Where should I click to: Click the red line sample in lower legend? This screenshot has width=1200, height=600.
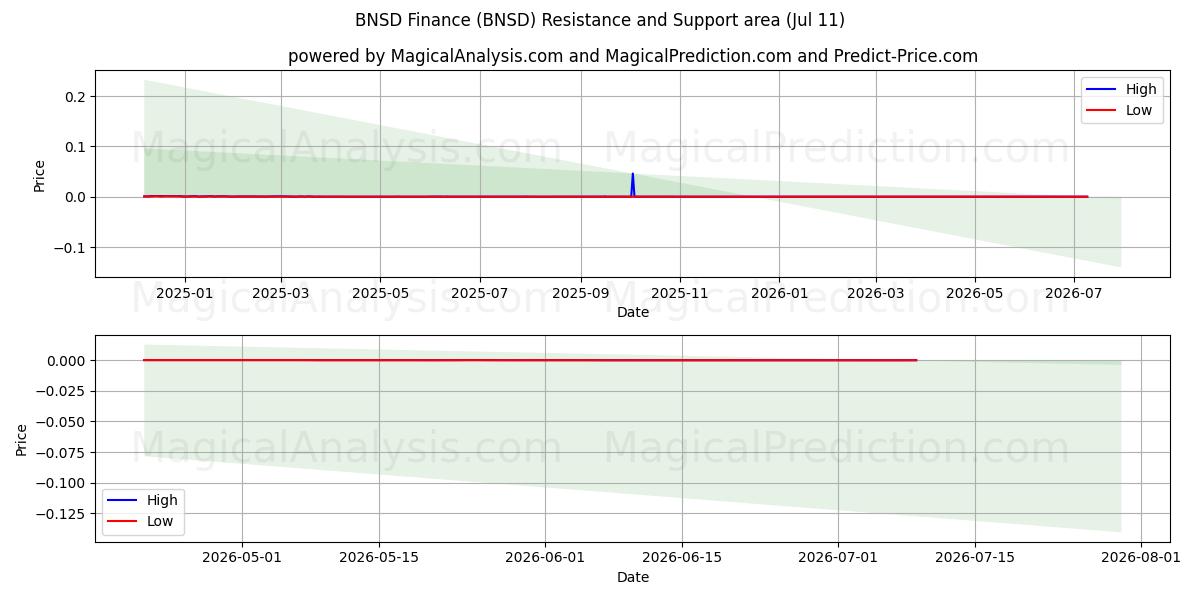(x=124, y=522)
